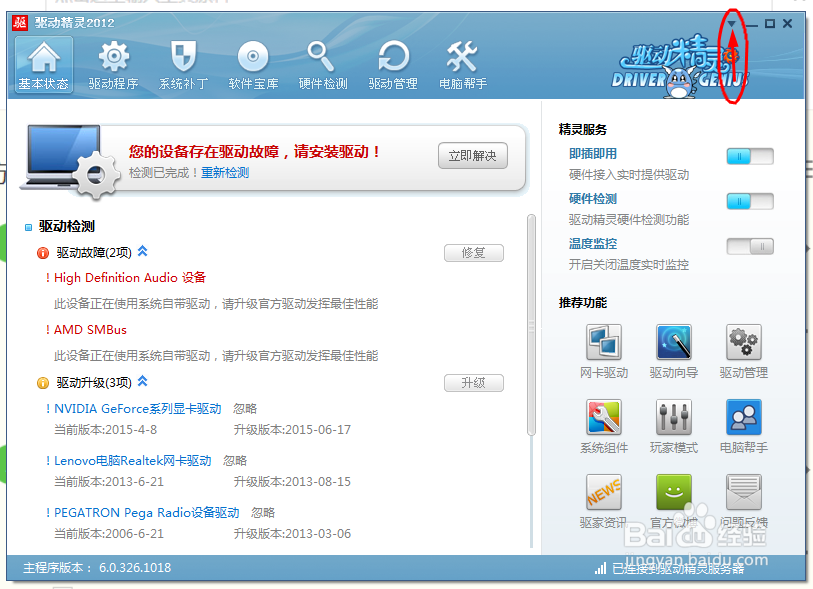Open Lenovo电脑Realtek网卡驱动 entry

point(133,461)
